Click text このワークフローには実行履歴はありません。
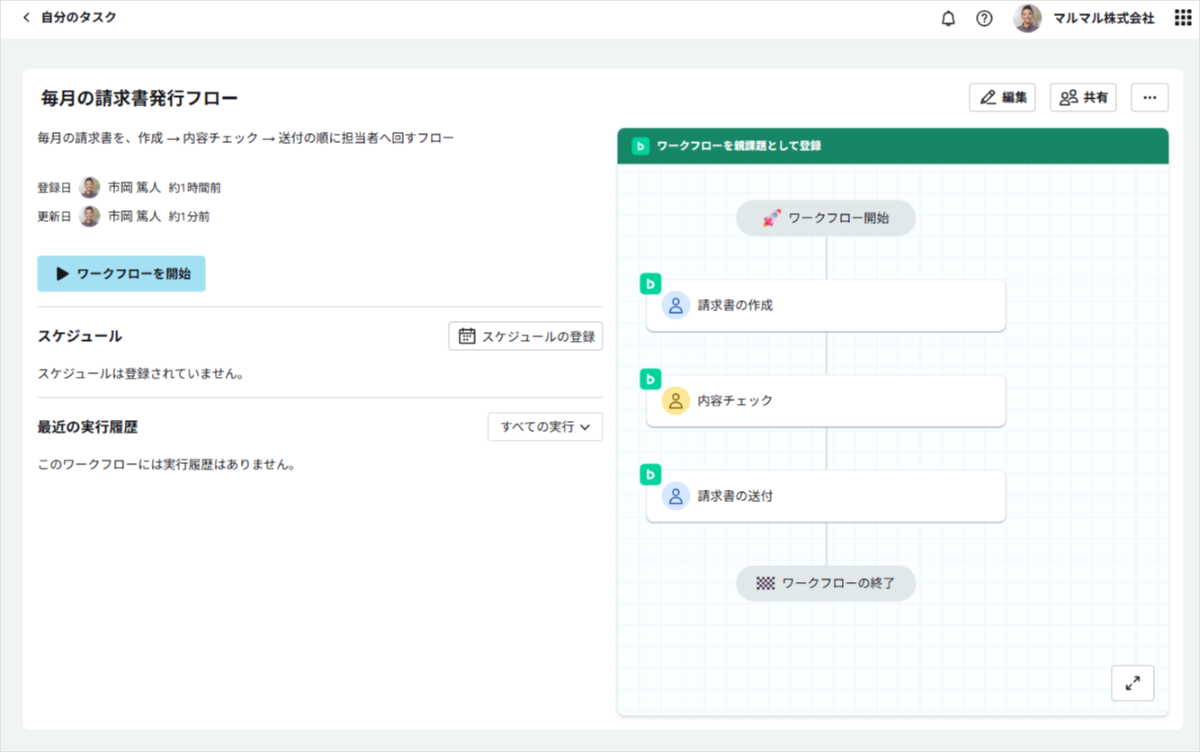1200x753 pixels. [x=169, y=465]
